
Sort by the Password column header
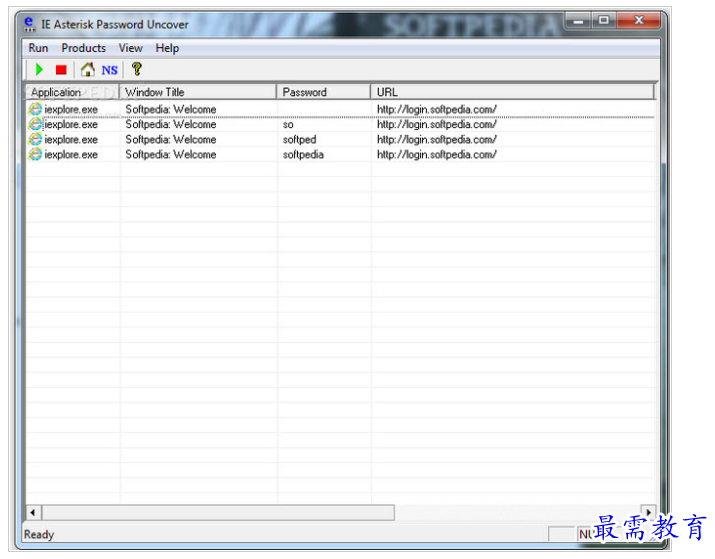click(323, 92)
